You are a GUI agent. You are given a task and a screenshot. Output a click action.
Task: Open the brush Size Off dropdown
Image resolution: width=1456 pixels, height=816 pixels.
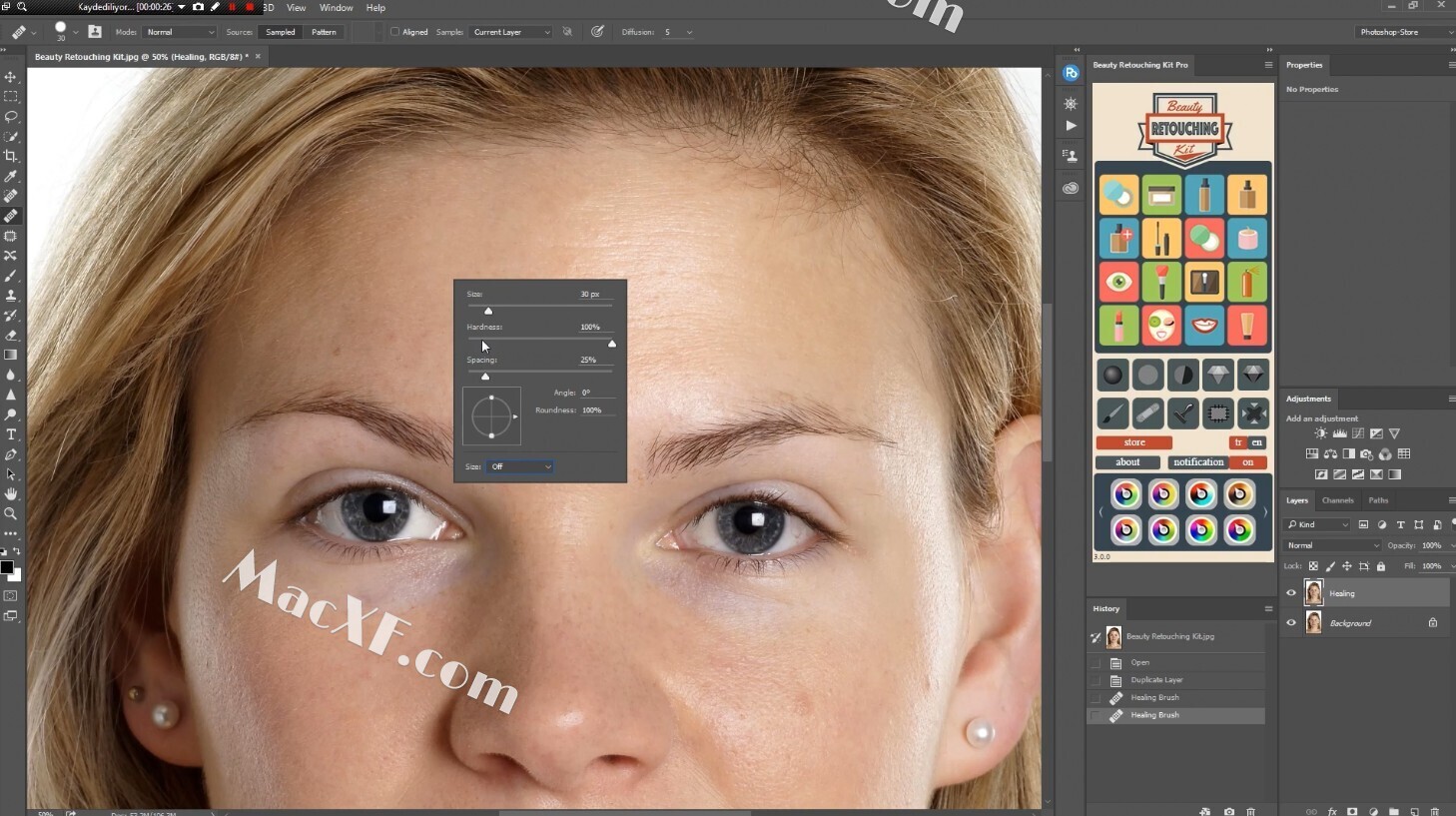point(520,466)
